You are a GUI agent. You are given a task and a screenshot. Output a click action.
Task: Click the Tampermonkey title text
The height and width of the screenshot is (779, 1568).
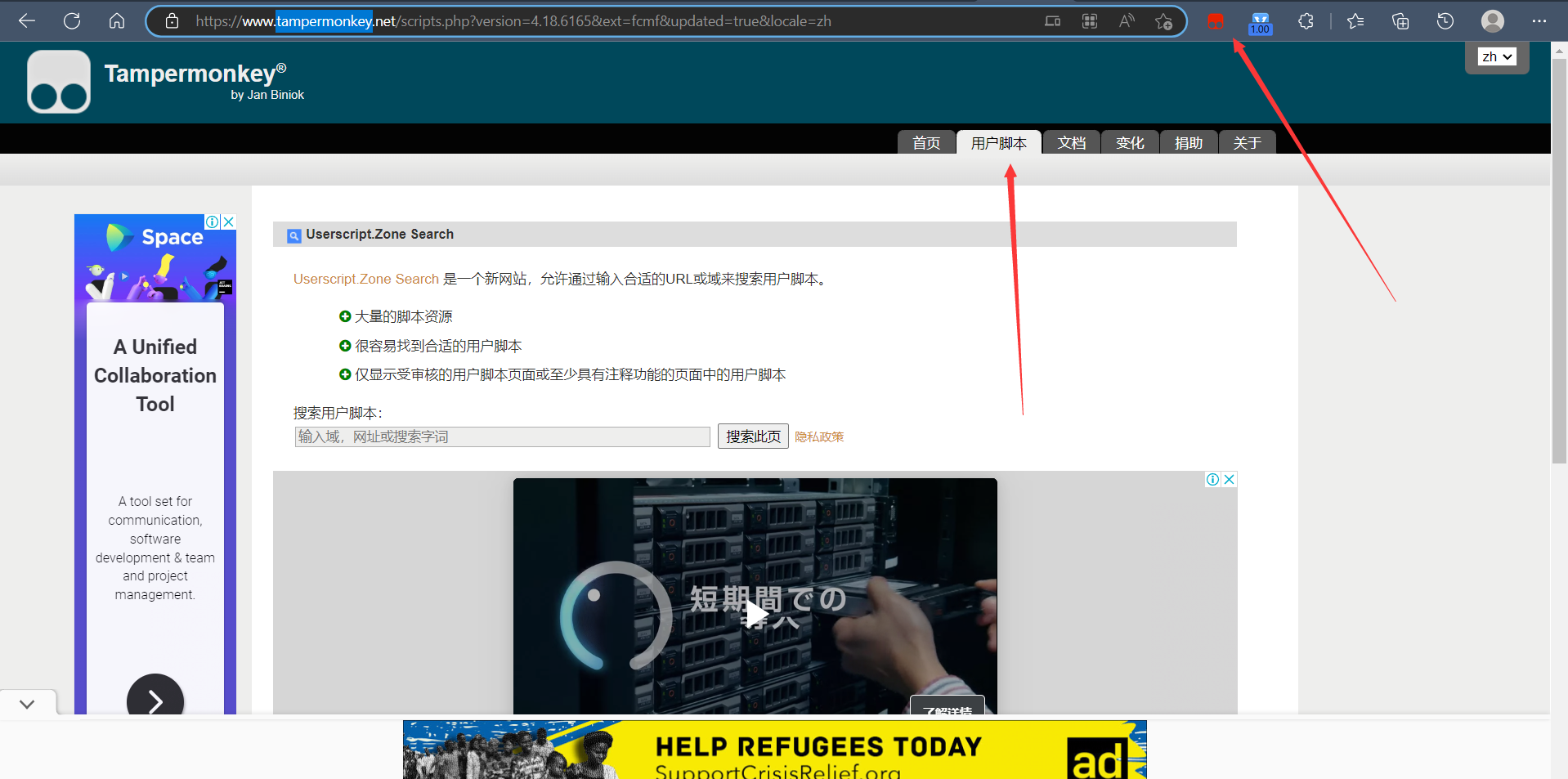point(195,74)
